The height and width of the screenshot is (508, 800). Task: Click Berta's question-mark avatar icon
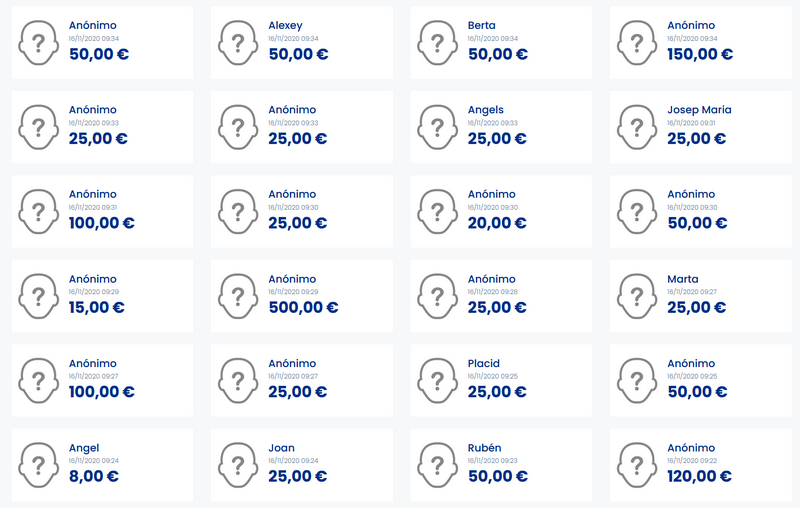click(437, 43)
